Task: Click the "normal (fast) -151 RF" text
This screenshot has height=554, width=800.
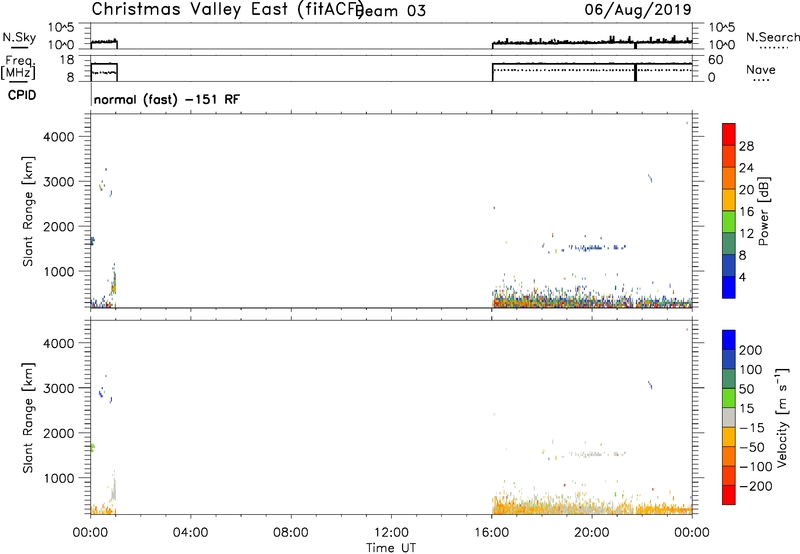Action: (166, 99)
